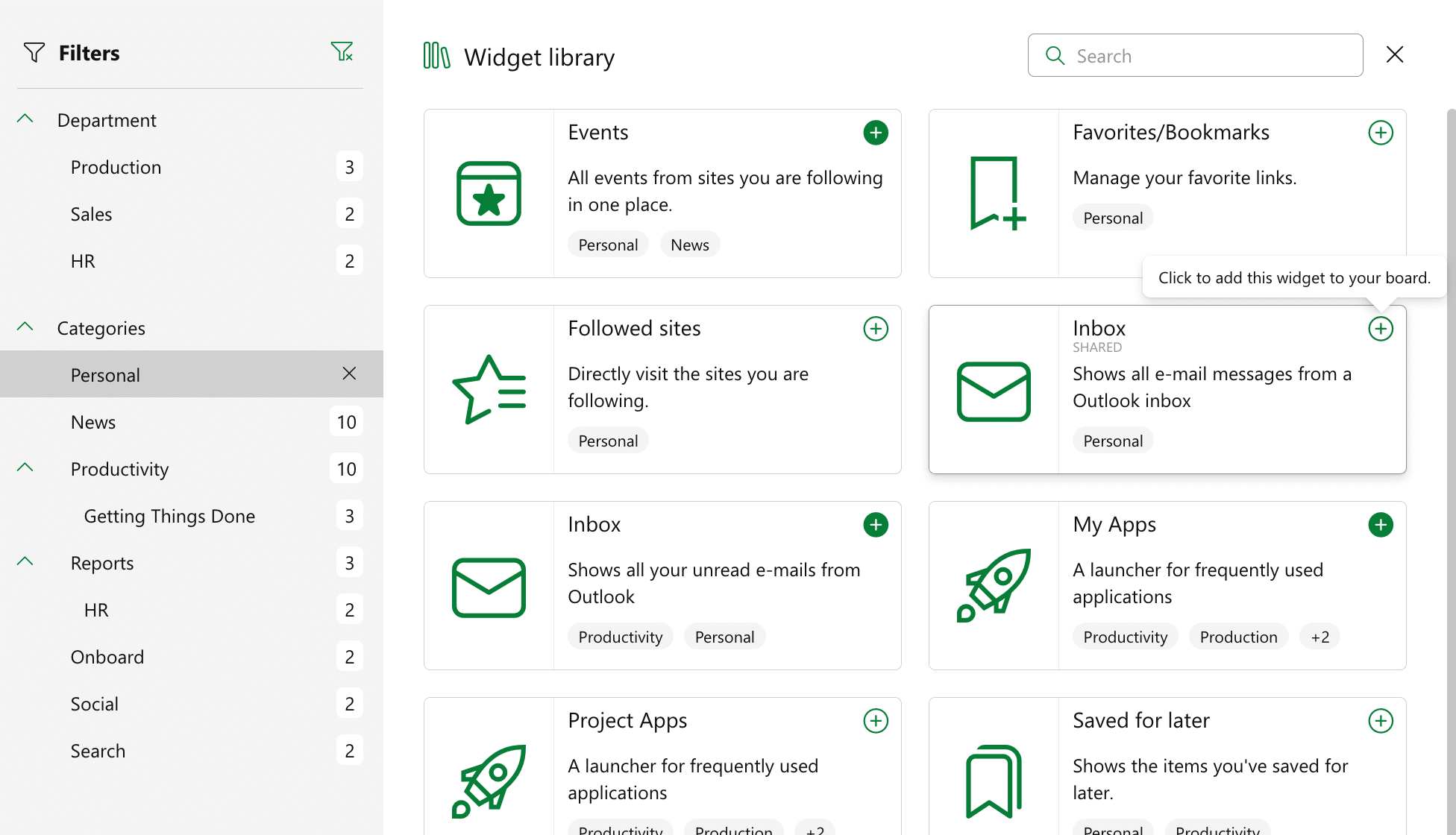Click inside the Search input field
This screenshot has height=835, width=1456.
point(1193,55)
